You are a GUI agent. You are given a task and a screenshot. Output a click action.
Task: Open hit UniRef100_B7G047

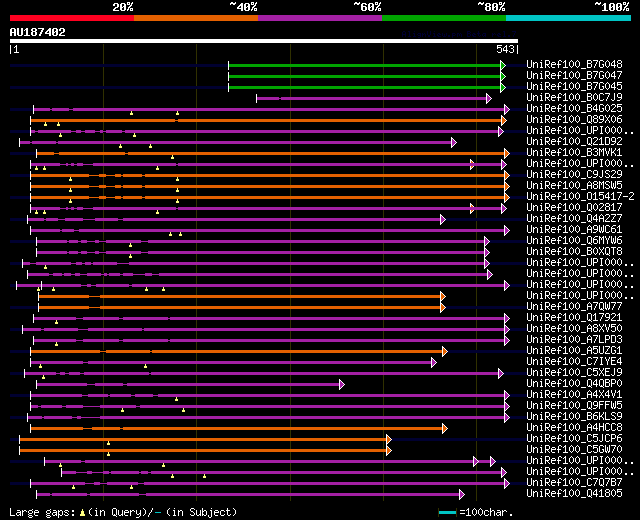click(574, 75)
